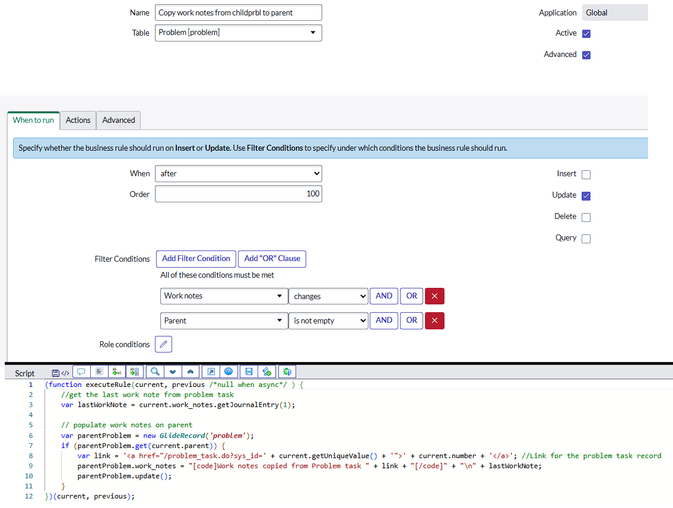Click AND button on Work notes row
Screen dimensions: 673x508
384,296
